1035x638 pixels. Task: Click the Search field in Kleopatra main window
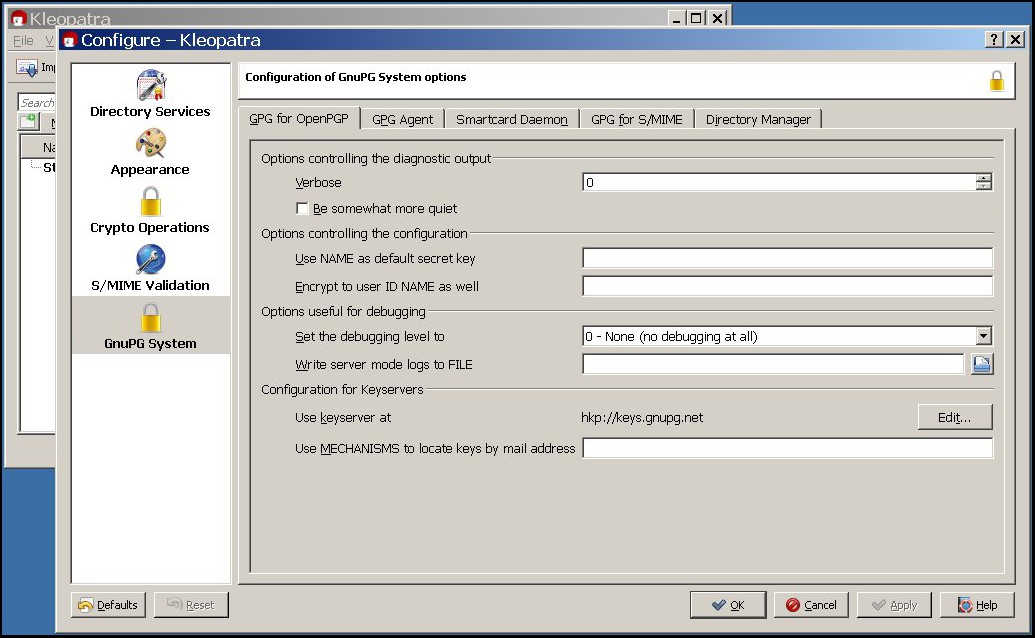click(36, 102)
